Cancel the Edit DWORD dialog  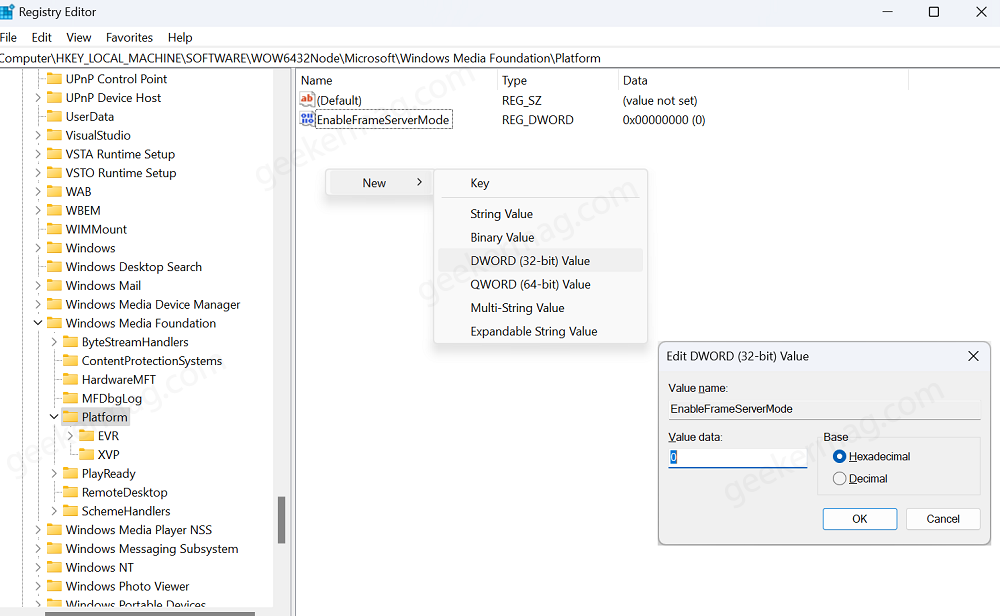(x=943, y=518)
